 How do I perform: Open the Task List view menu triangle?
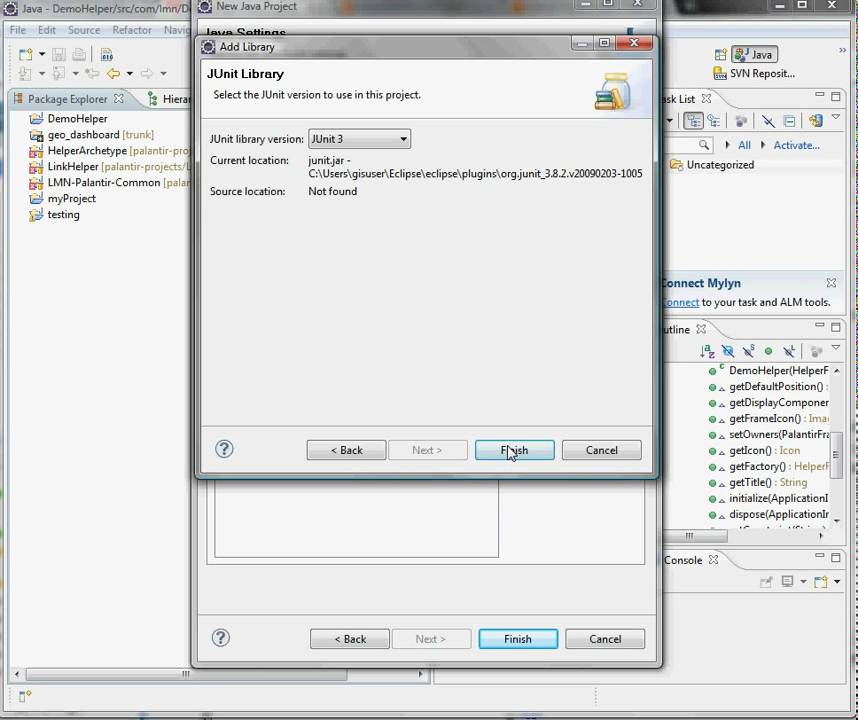(836, 117)
